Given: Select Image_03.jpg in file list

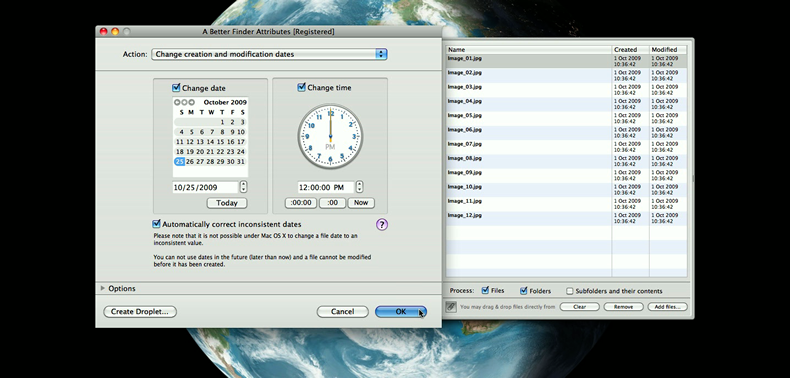Looking at the screenshot, I should 566,90.
